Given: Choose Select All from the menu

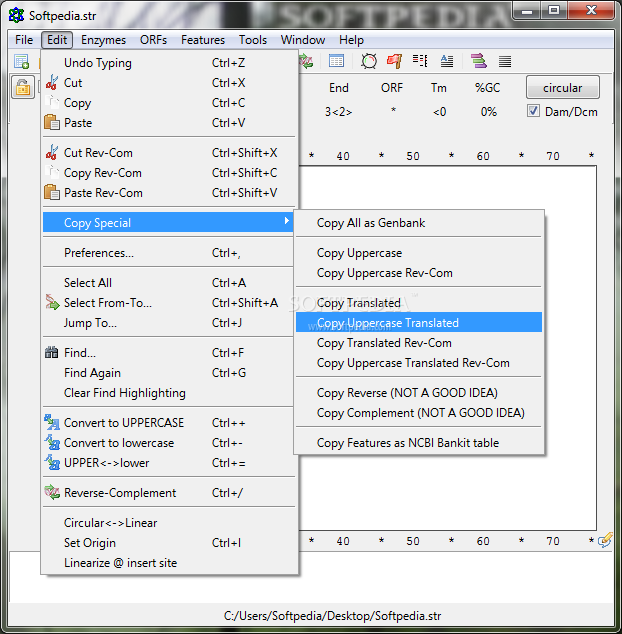Looking at the screenshot, I should (x=169, y=283).
